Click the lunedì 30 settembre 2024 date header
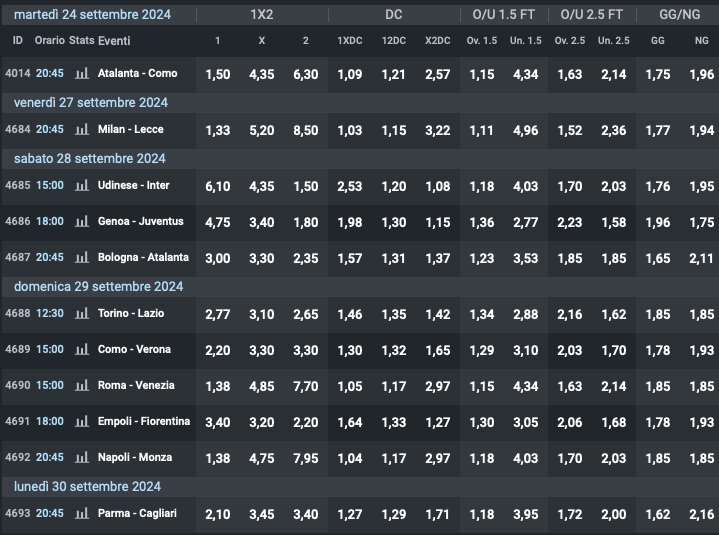Image resolution: width=719 pixels, height=535 pixels. click(x=87, y=486)
